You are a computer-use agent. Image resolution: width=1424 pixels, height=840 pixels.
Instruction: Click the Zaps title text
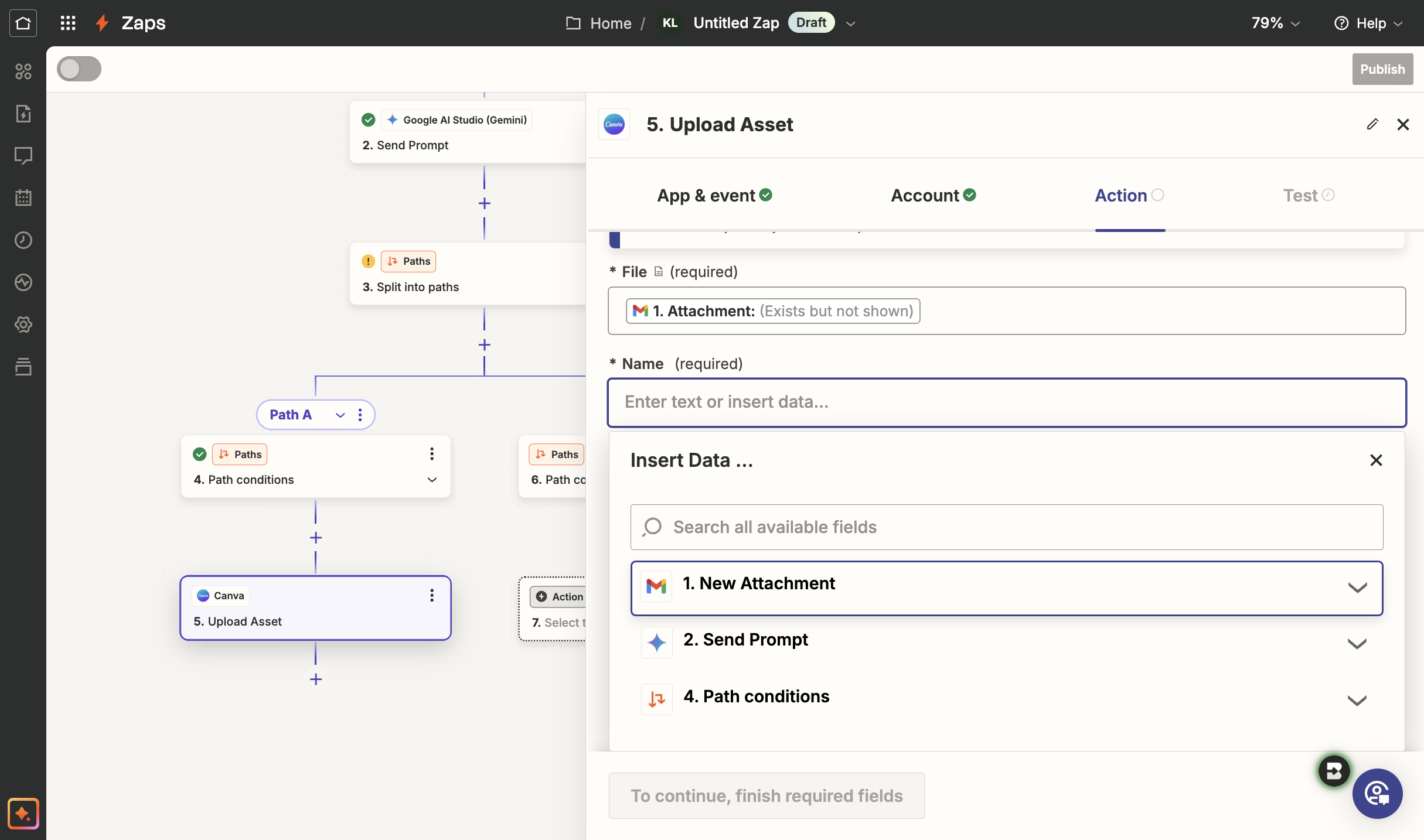tap(144, 23)
